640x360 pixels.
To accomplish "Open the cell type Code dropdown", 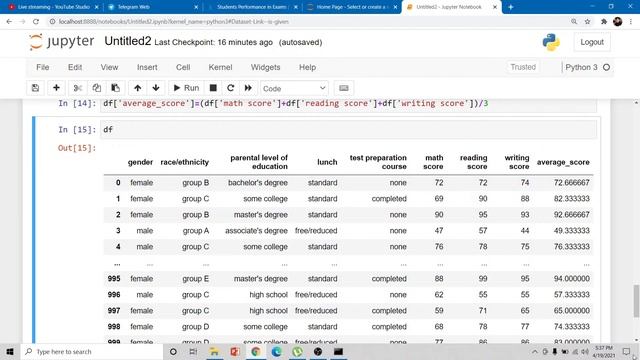I will (x=294, y=88).
